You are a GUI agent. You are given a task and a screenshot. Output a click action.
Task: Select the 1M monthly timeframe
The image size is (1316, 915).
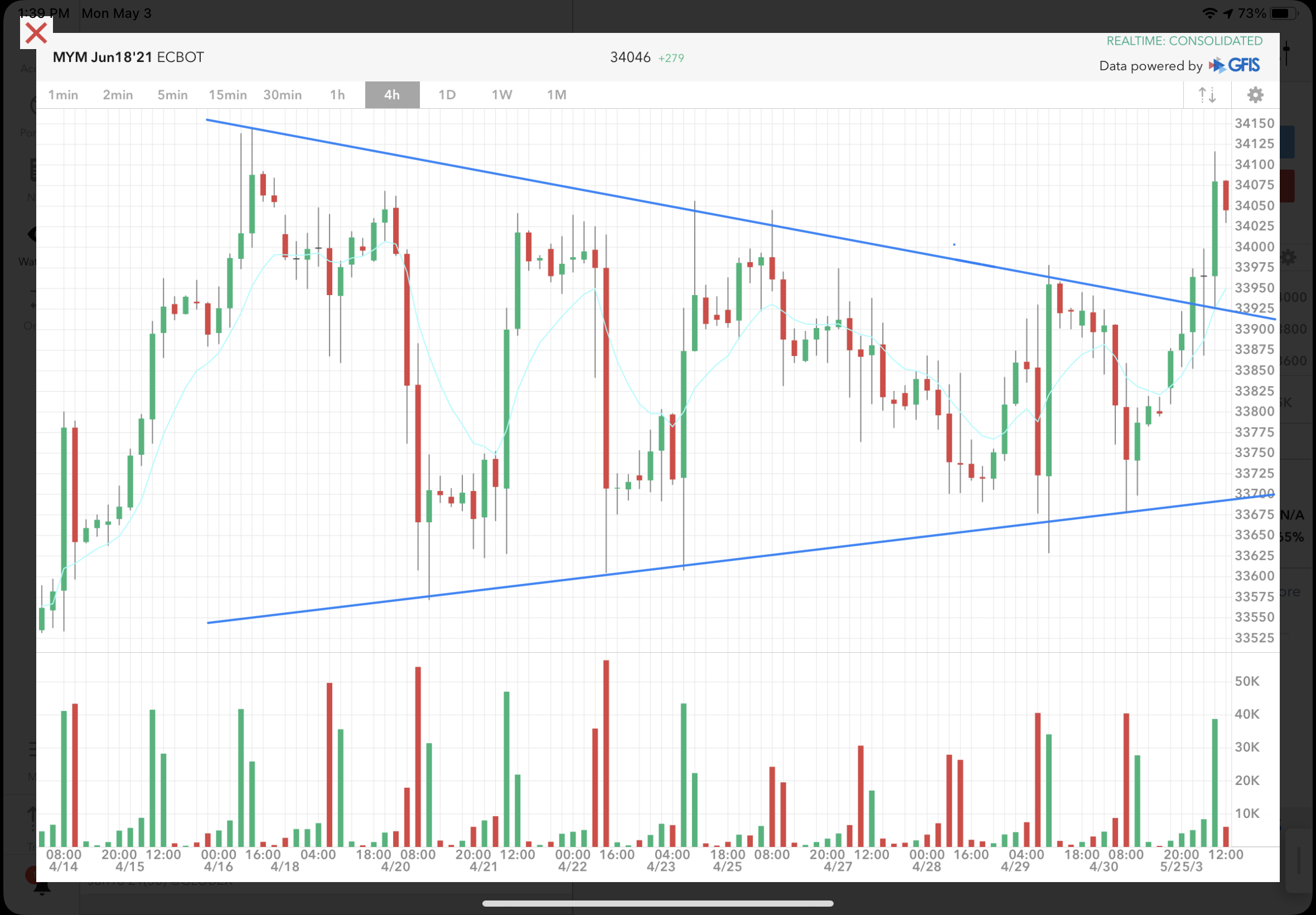coord(557,95)
